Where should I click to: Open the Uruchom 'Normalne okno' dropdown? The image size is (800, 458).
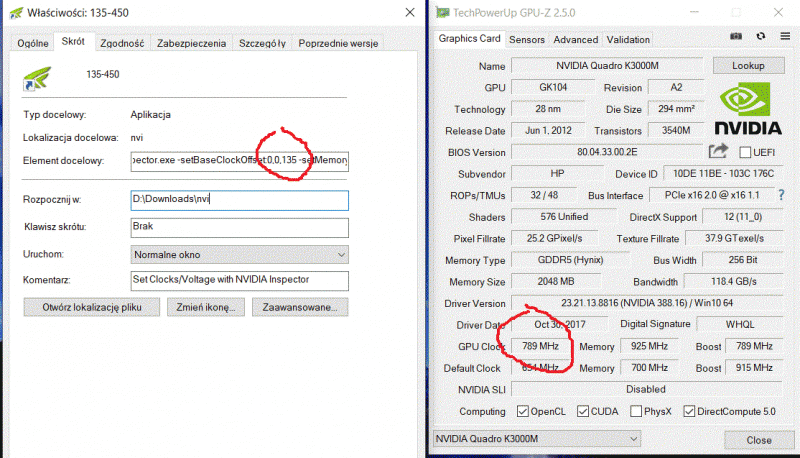click(239, 255)
